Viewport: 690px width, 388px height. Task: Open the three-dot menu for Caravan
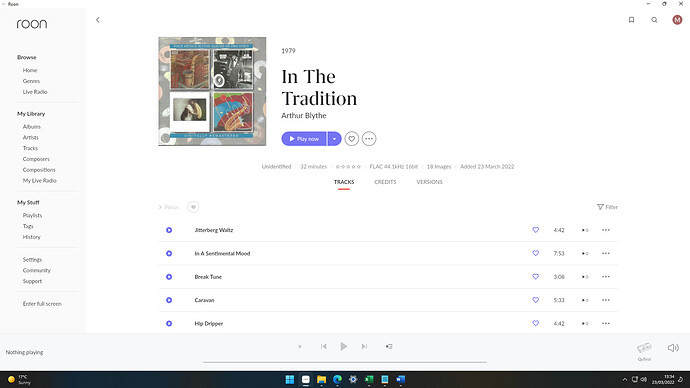click(x=606, y=300)
